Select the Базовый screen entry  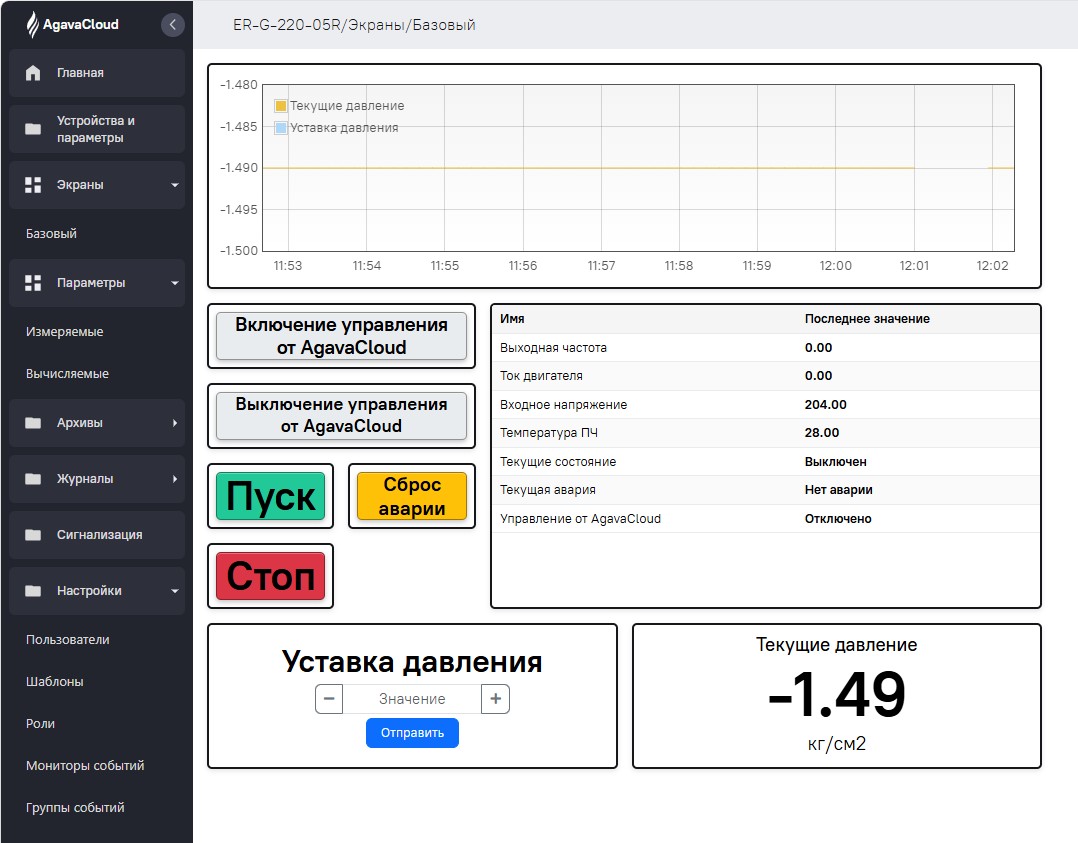pyautogui.click(x=52, y=234)
